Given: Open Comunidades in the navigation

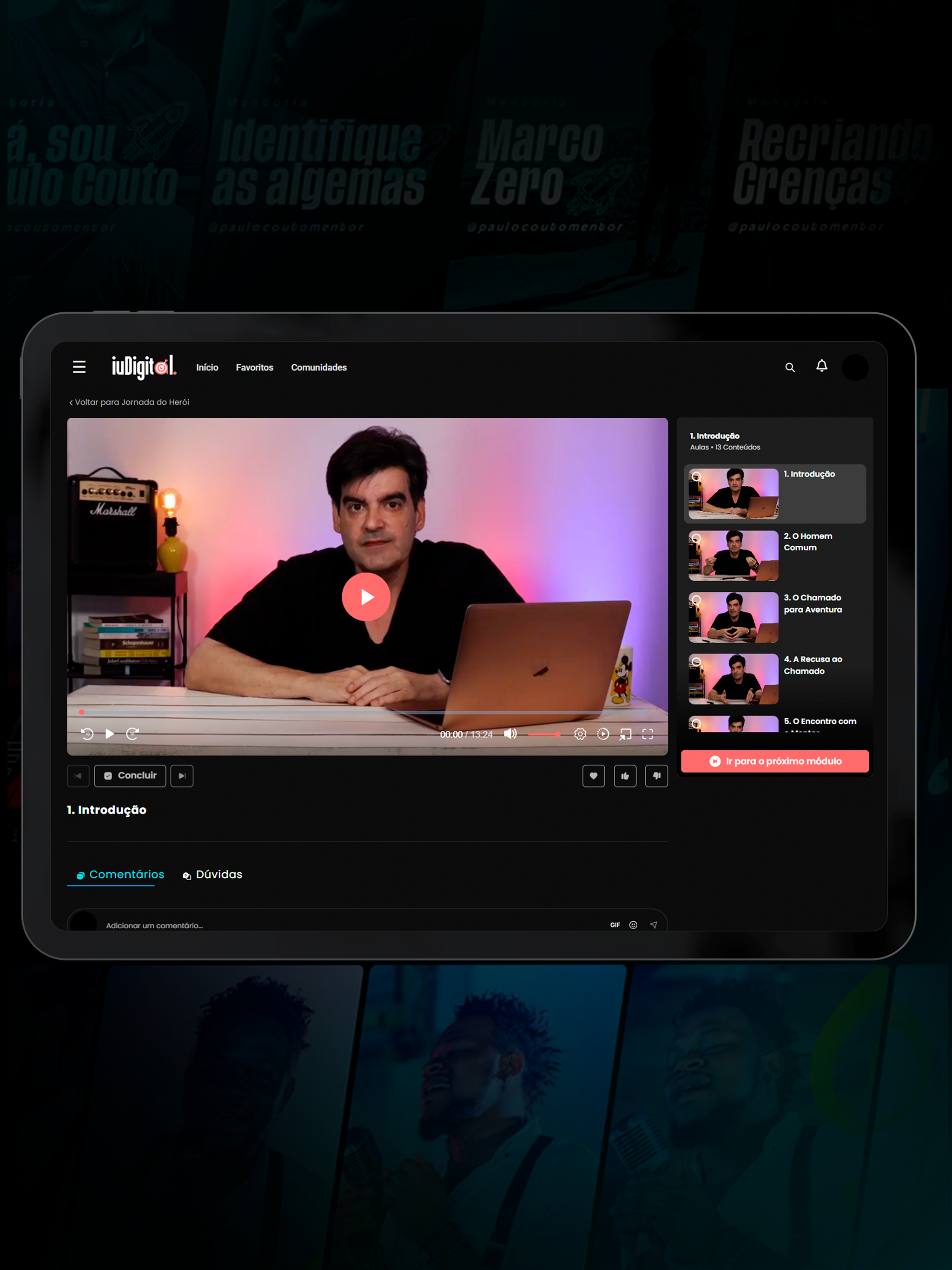Looking at the screenshot, I should point(319,367).
